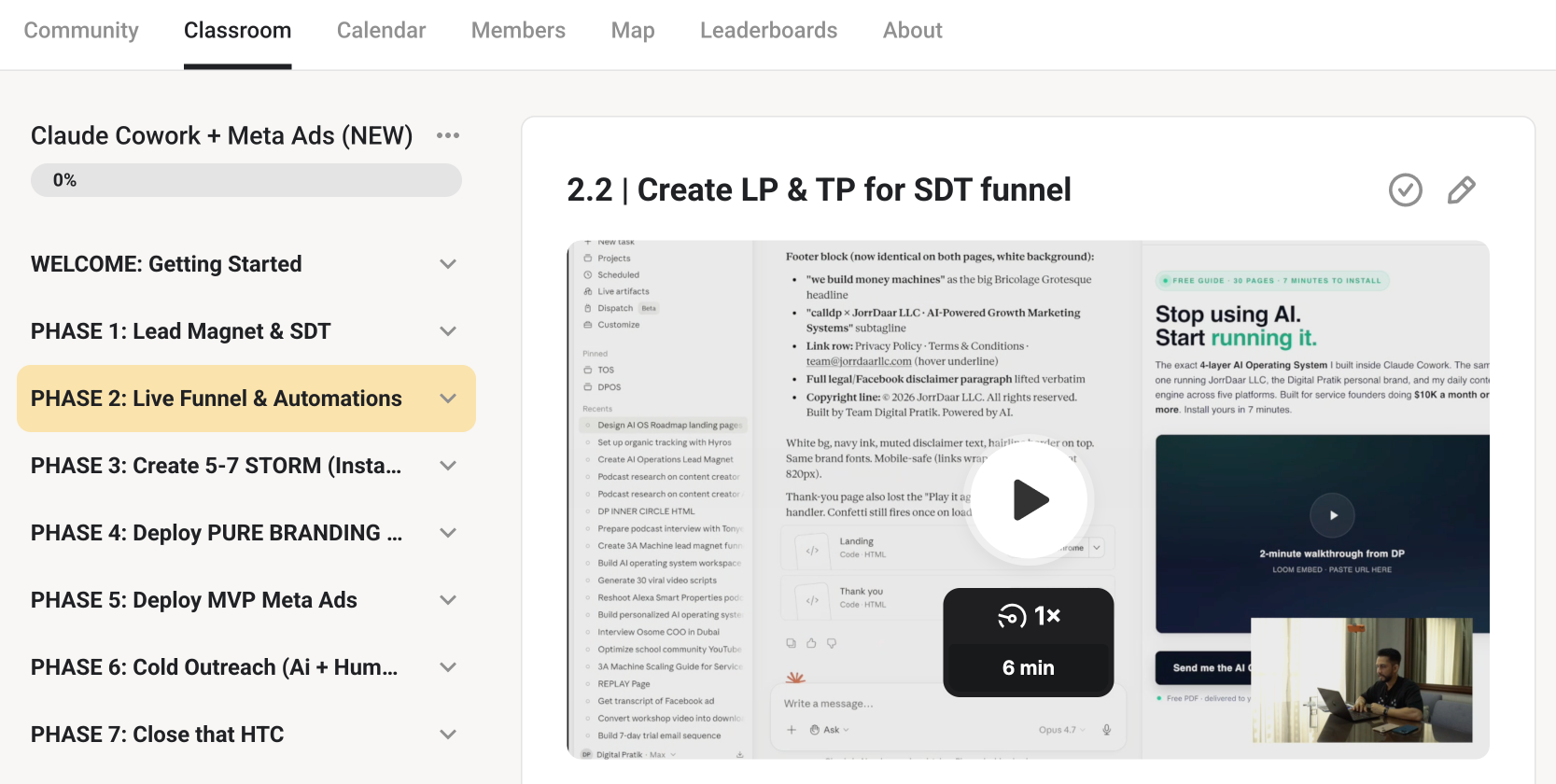The height and width of the screenshot is (784, 1556).
Task: Click Dispatch icon in video sidebar
Action: tap(588, 308)
